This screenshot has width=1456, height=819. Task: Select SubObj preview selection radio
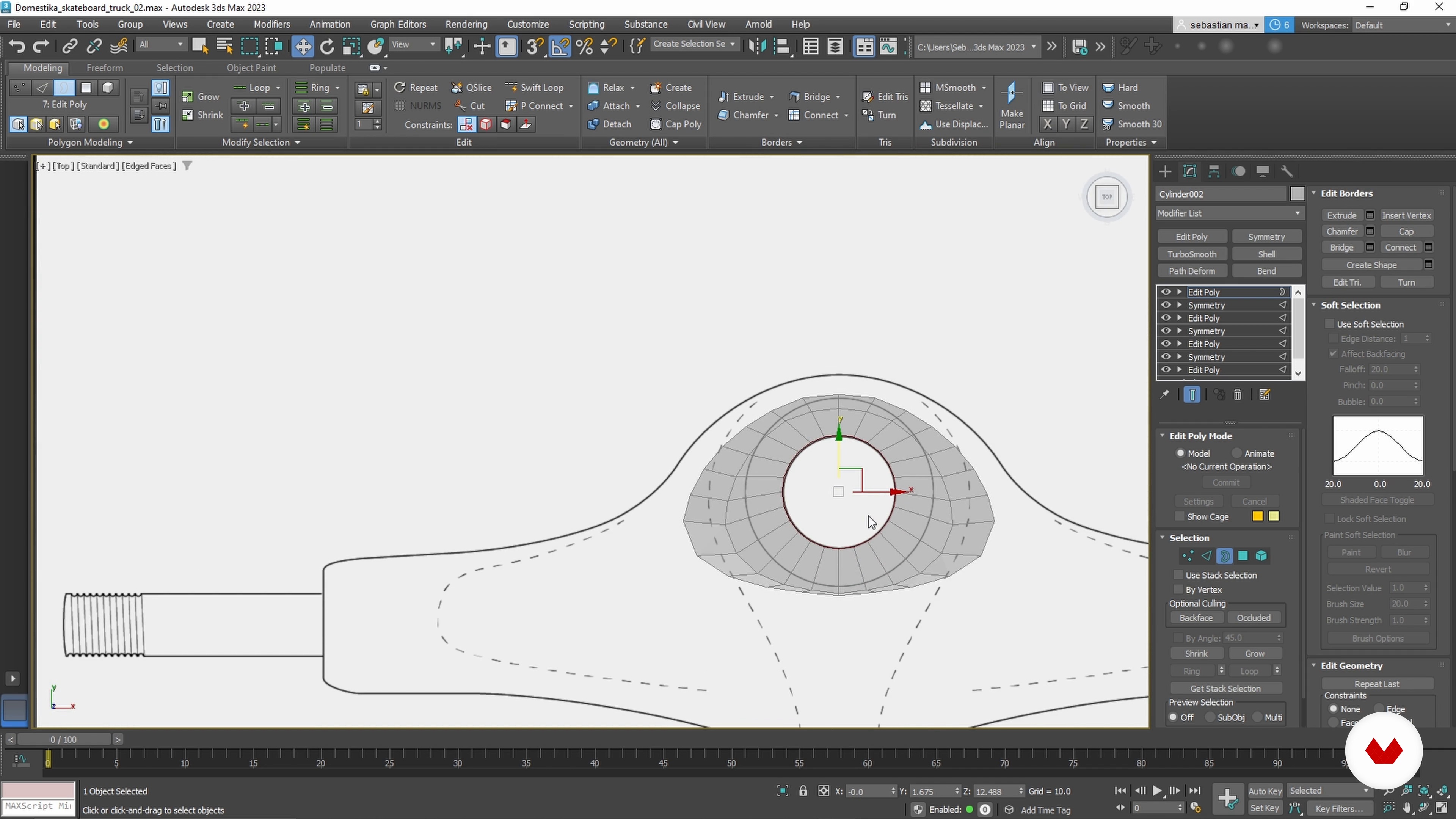(1210, 717)
